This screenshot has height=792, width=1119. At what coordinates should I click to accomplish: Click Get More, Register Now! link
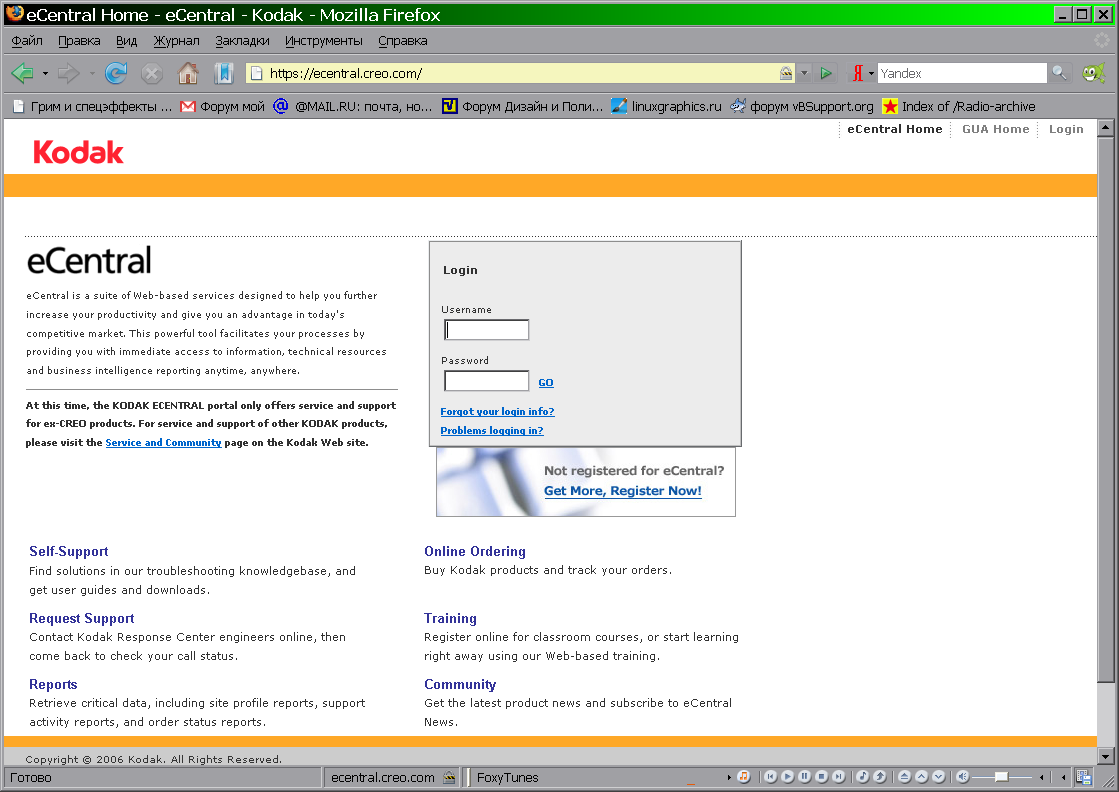pos(623,491)
